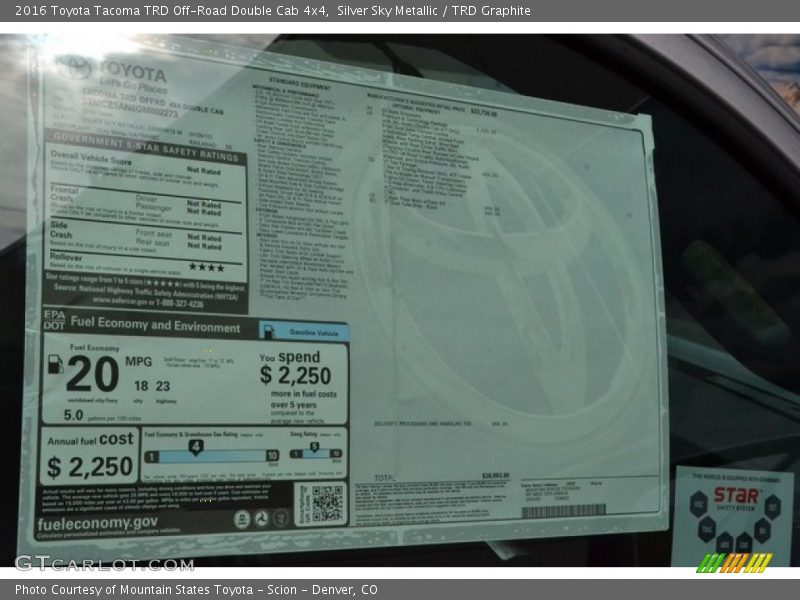Viewport: 800px width, 600px height.
Task: Click the TOTAL label near the sticker bottom
Action: [385, 478]
